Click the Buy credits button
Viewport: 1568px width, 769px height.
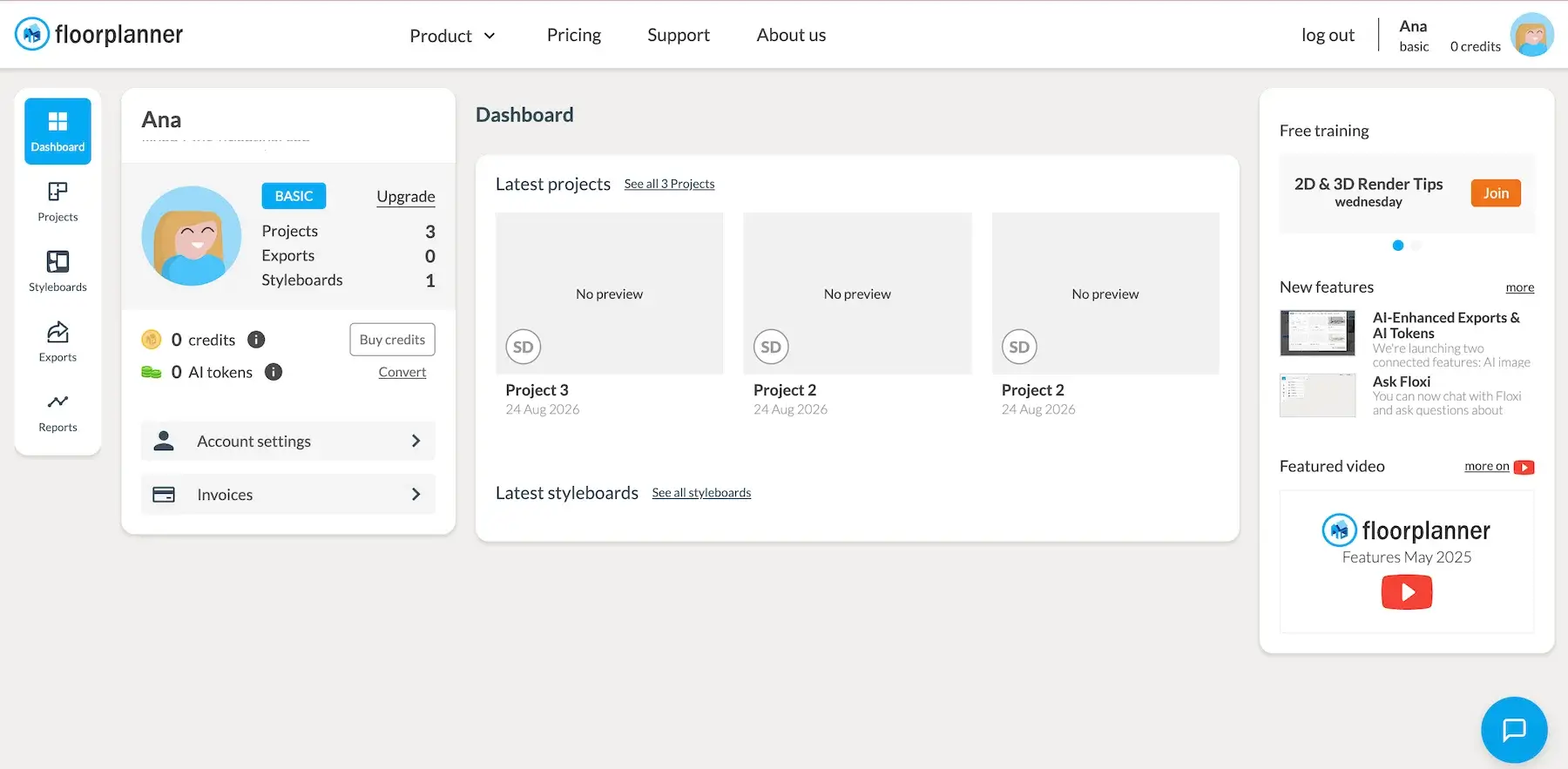click(392, 340)
